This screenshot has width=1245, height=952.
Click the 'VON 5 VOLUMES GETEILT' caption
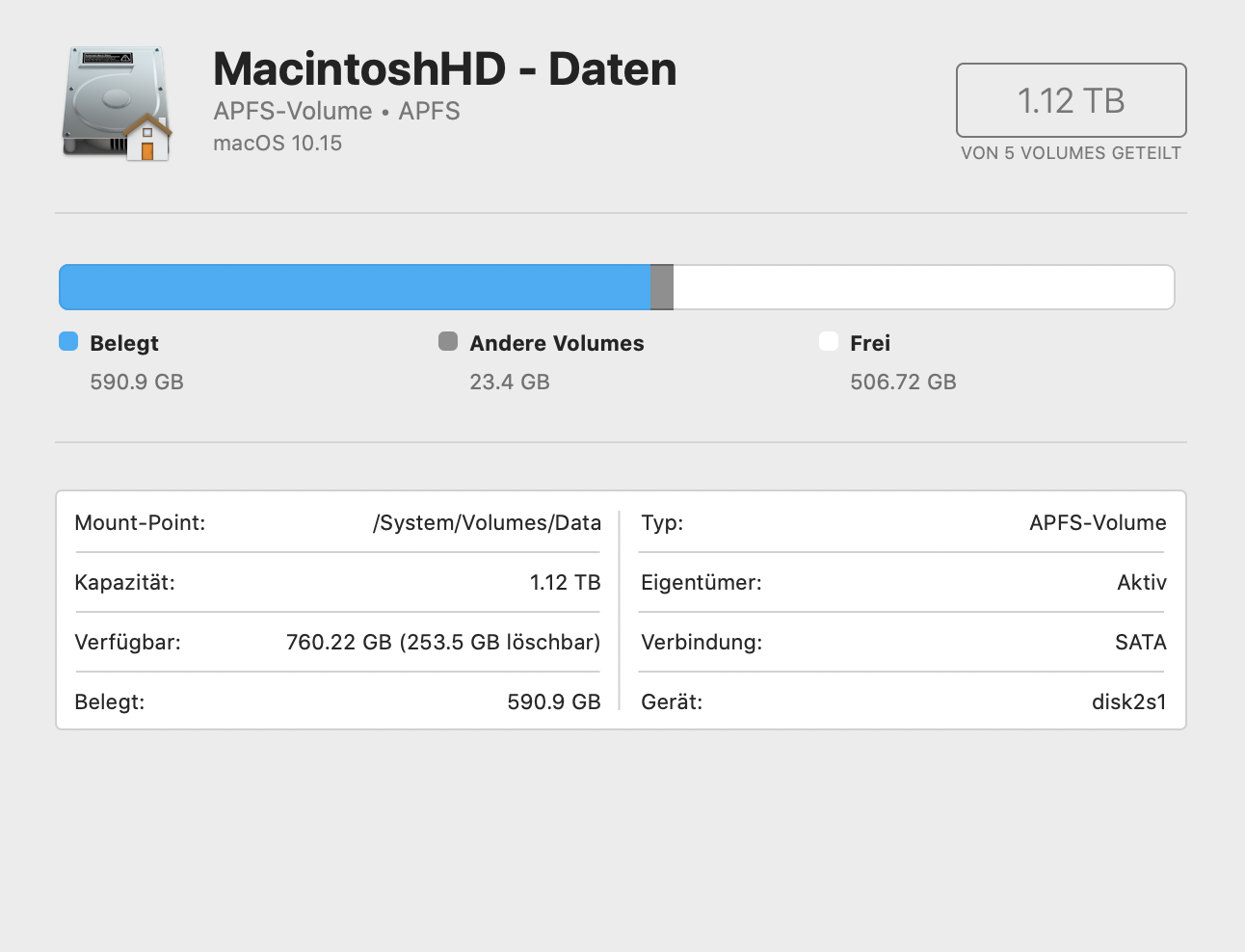point(1071,153)
